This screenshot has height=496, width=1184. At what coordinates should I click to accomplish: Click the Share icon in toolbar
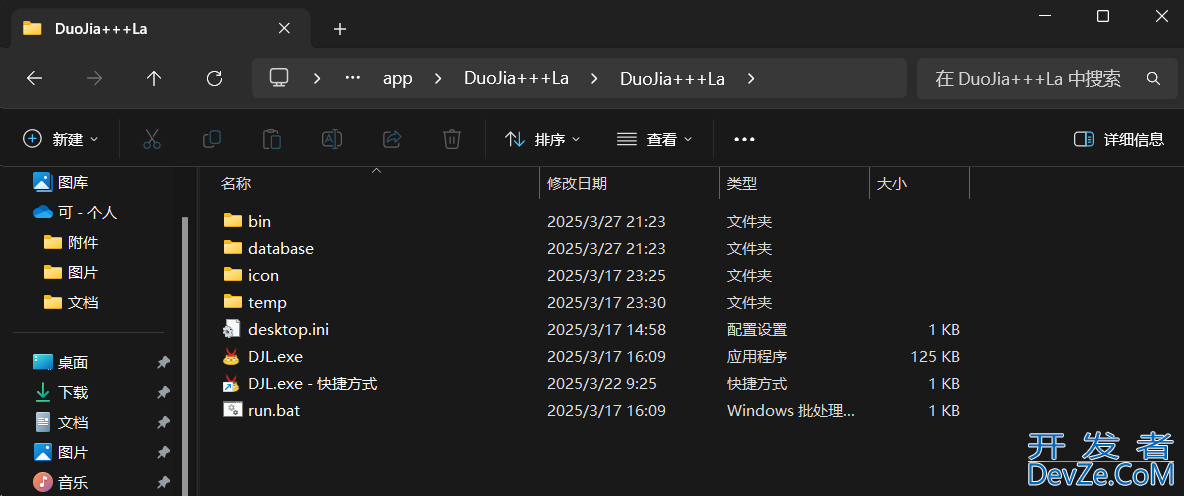coord(392,139)
